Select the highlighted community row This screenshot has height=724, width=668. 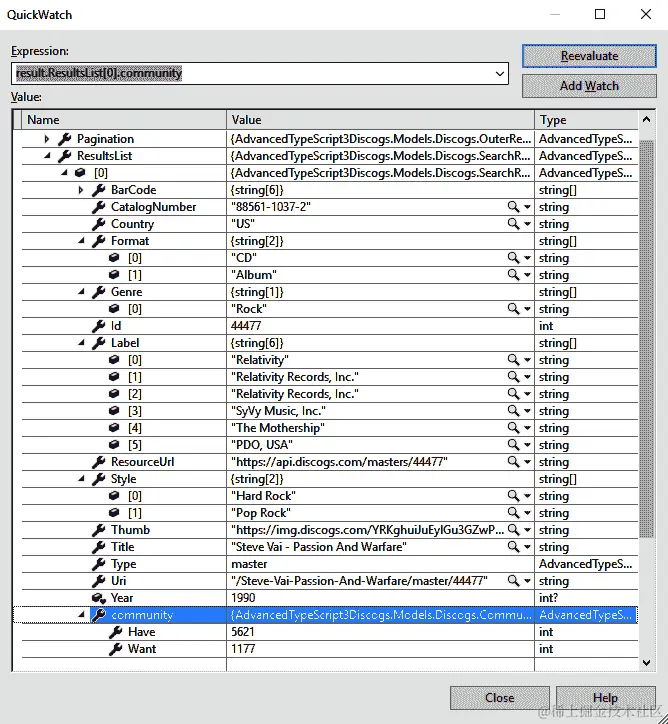325,615
